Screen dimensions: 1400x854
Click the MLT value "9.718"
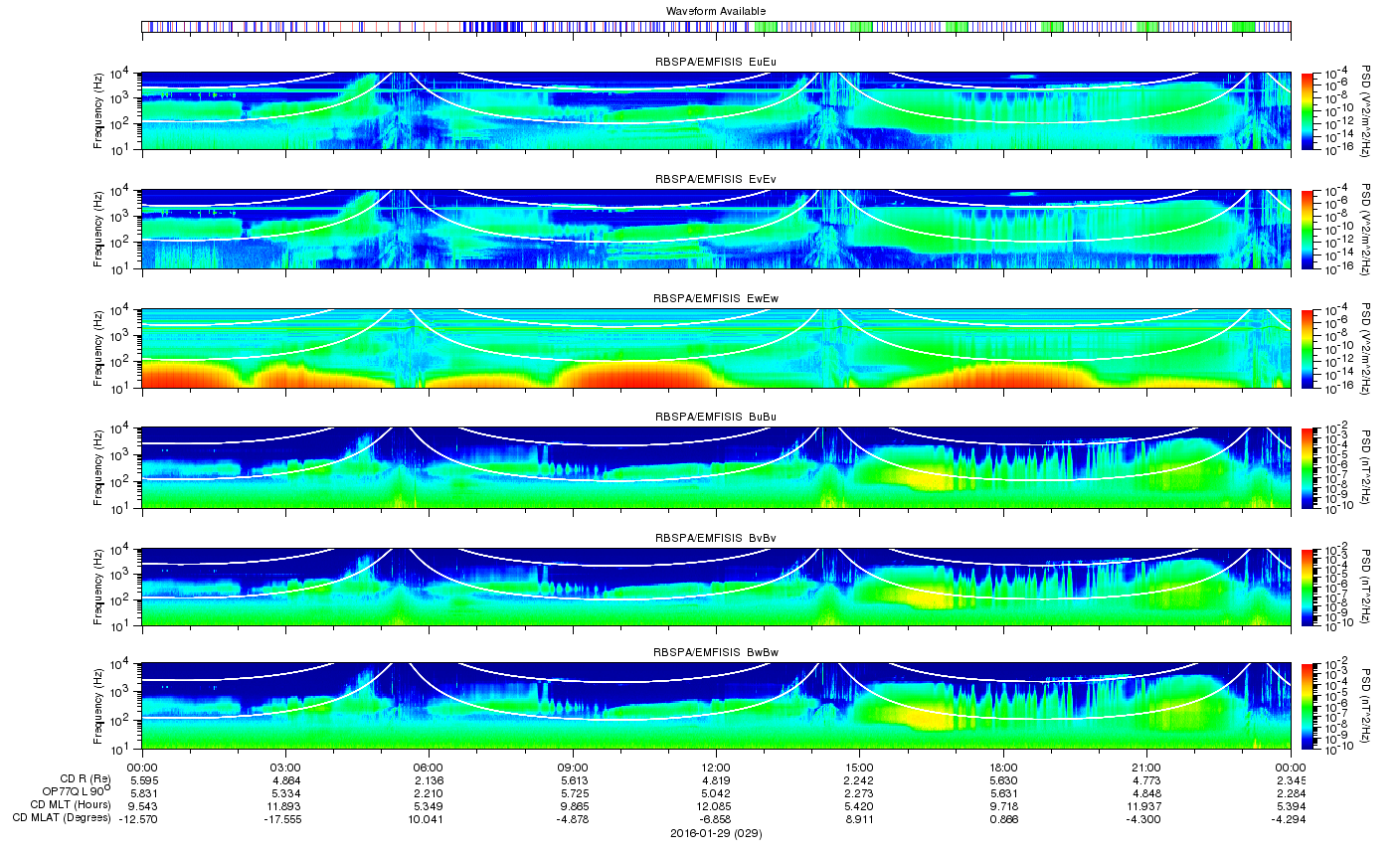point(1003,806)
